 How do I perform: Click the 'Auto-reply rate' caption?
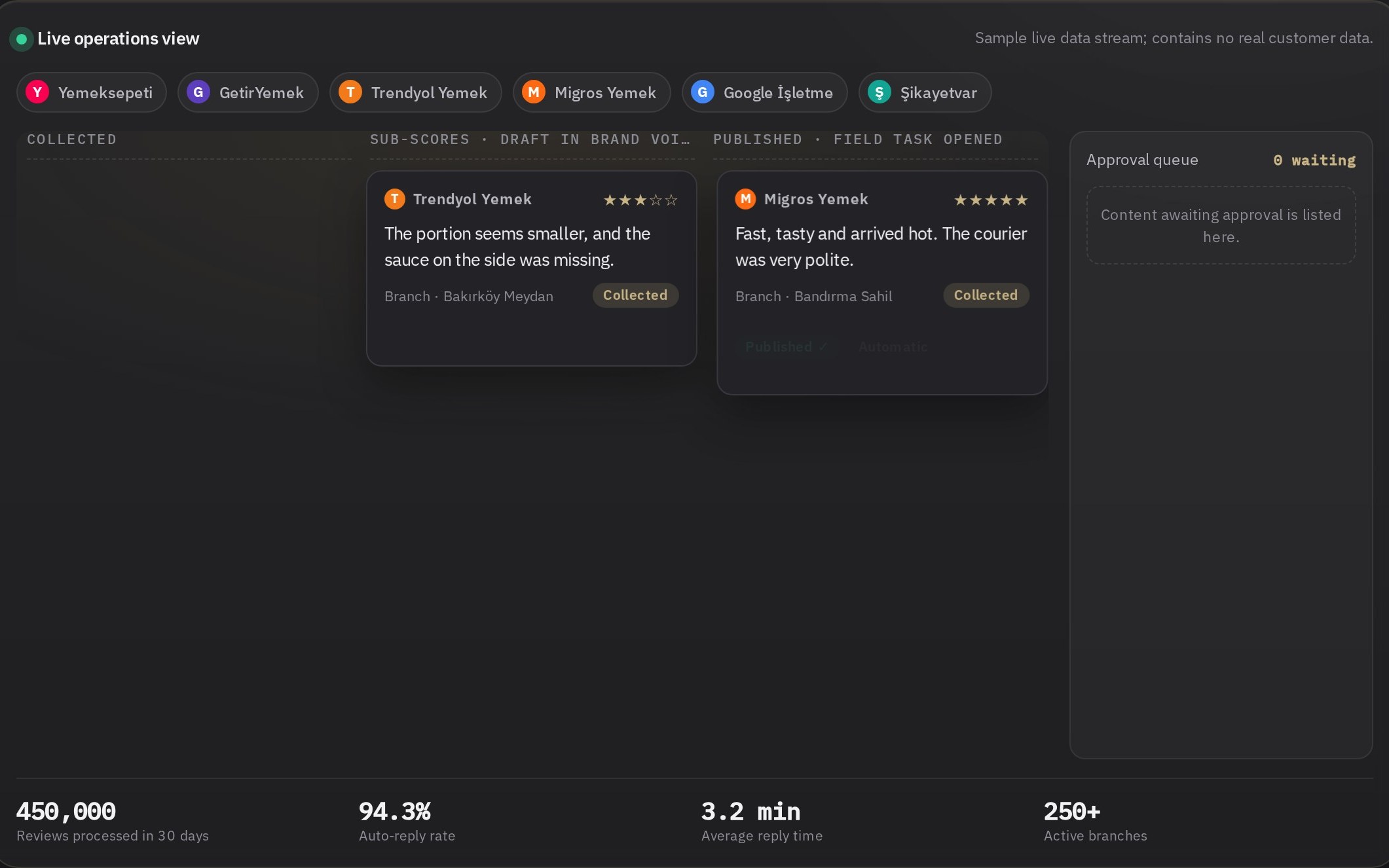pos(407,836)
